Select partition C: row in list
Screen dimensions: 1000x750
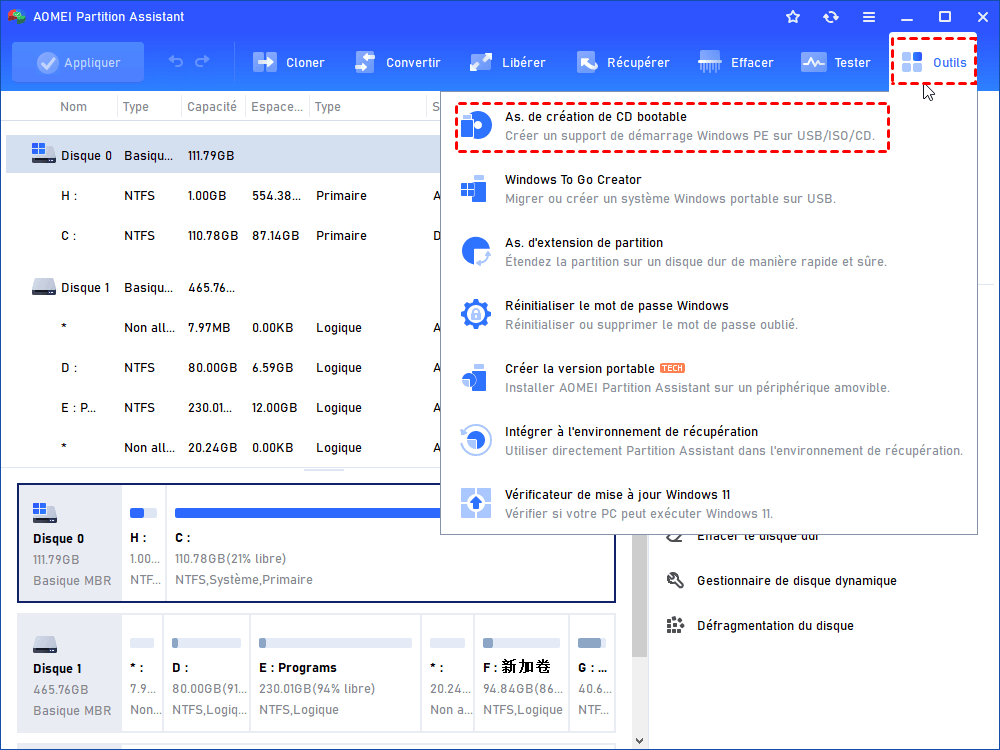pyautogui.click(x=223, y=236)
